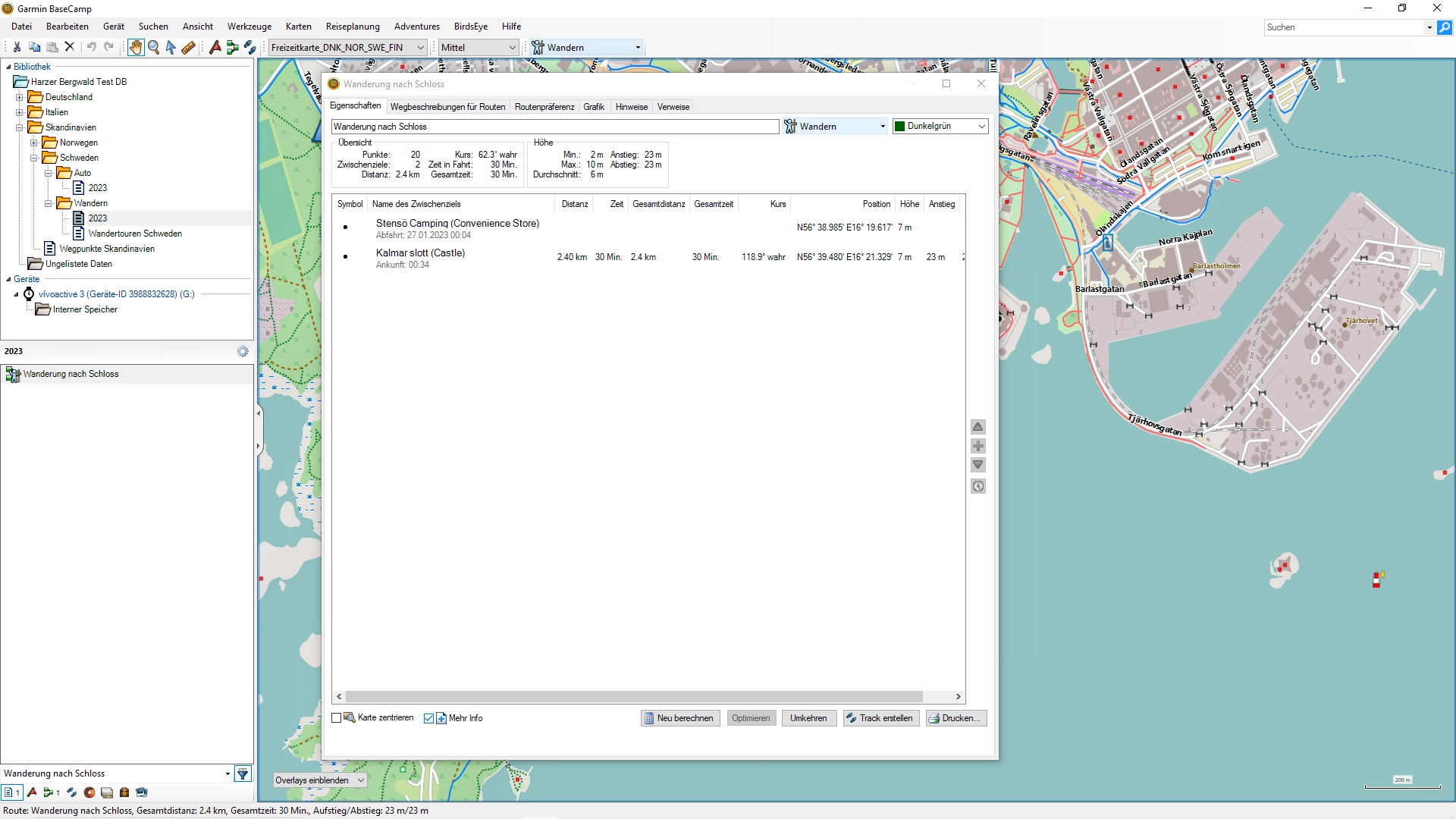The height and width of the screenshot is (819, 1456).
Task: Open the Reiseplanung menu
Action: pos(352,27)
